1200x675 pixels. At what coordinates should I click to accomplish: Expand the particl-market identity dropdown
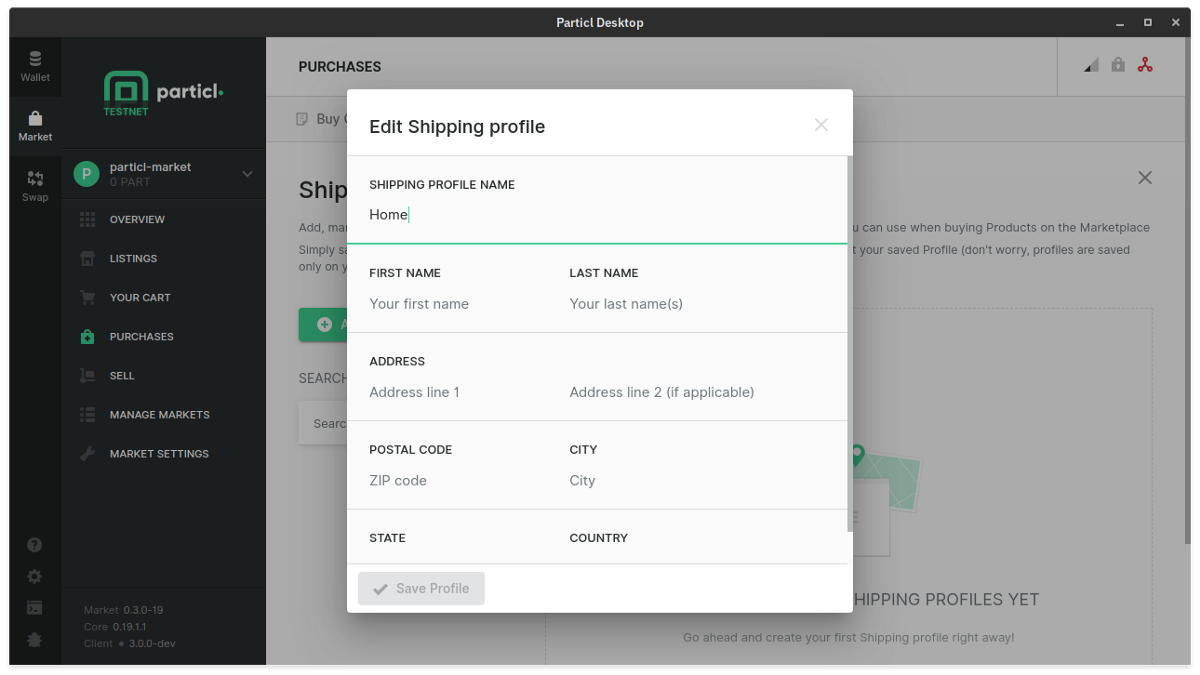point(247,174)
